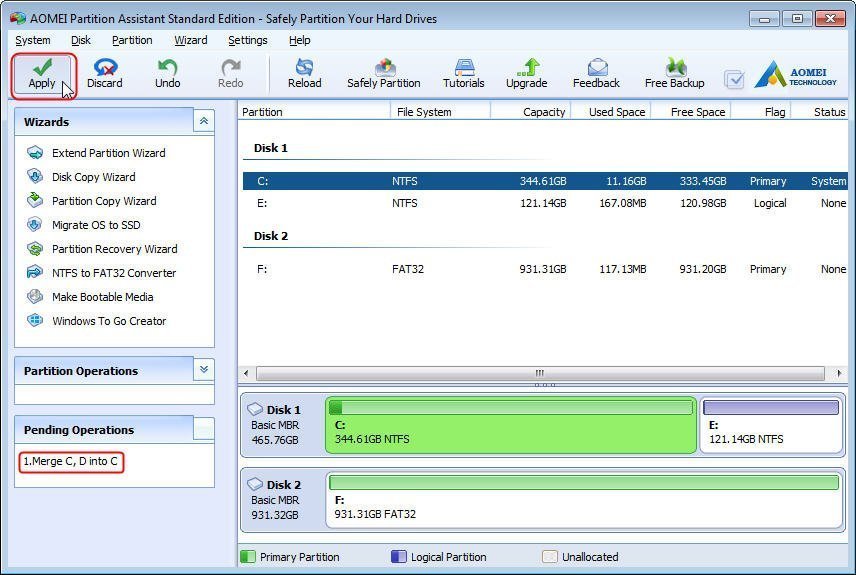Click the Unallocated legend swatch
Image resolution: width=856 pixels, height=575 pixels.
[x=550, y=556]
